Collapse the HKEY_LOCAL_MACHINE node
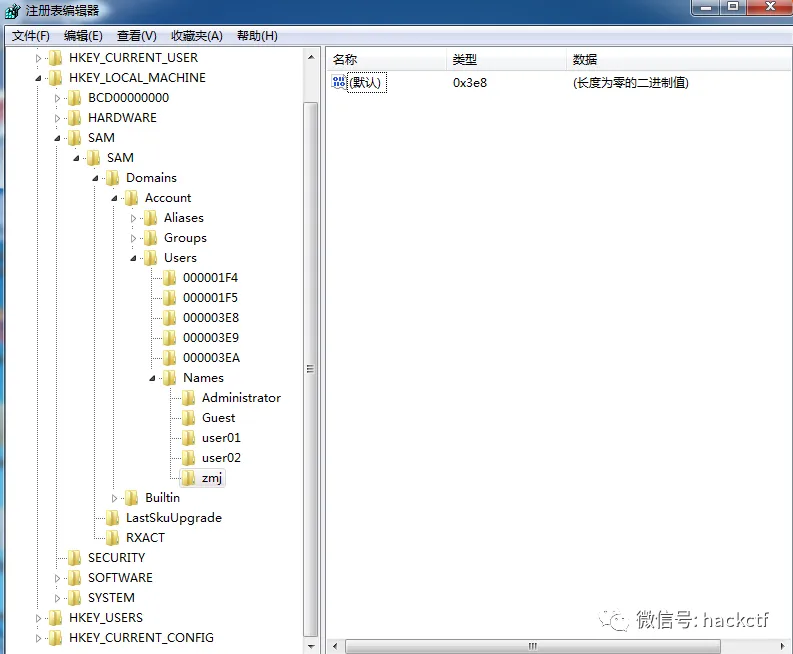Screen dimensions: 793x654 click(38, 78)
